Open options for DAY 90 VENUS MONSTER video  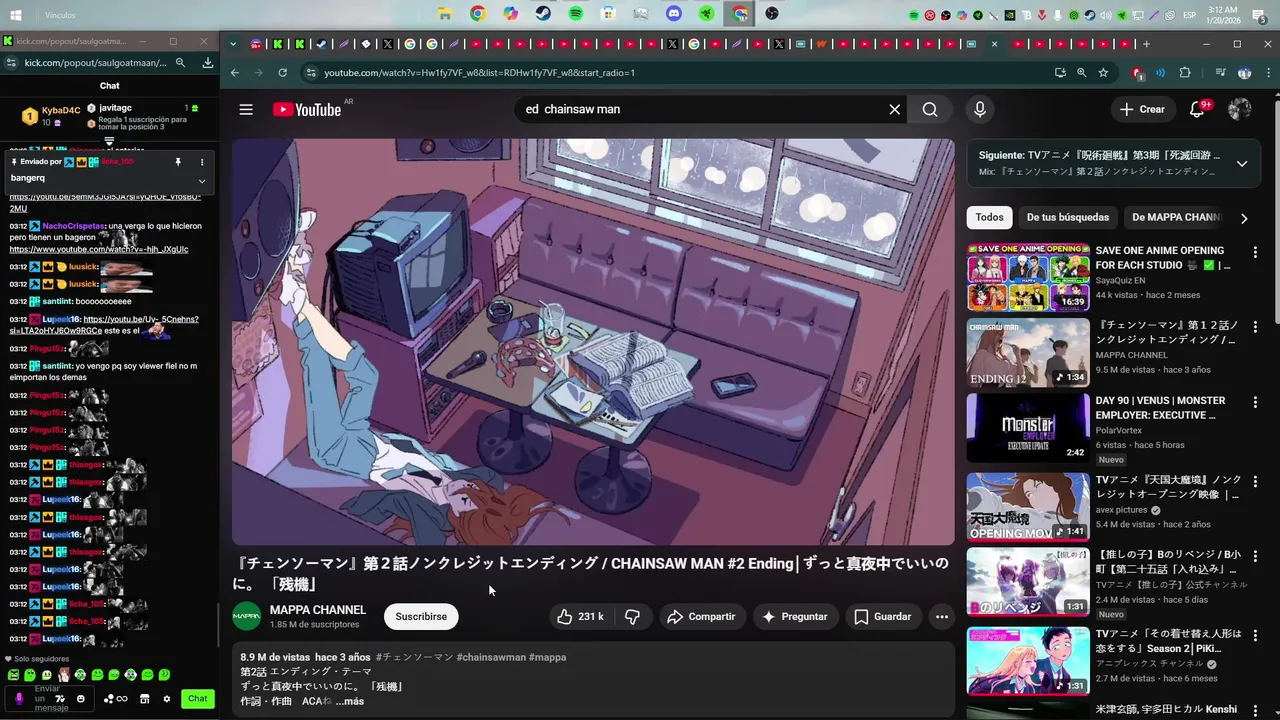click(1255, 403)
